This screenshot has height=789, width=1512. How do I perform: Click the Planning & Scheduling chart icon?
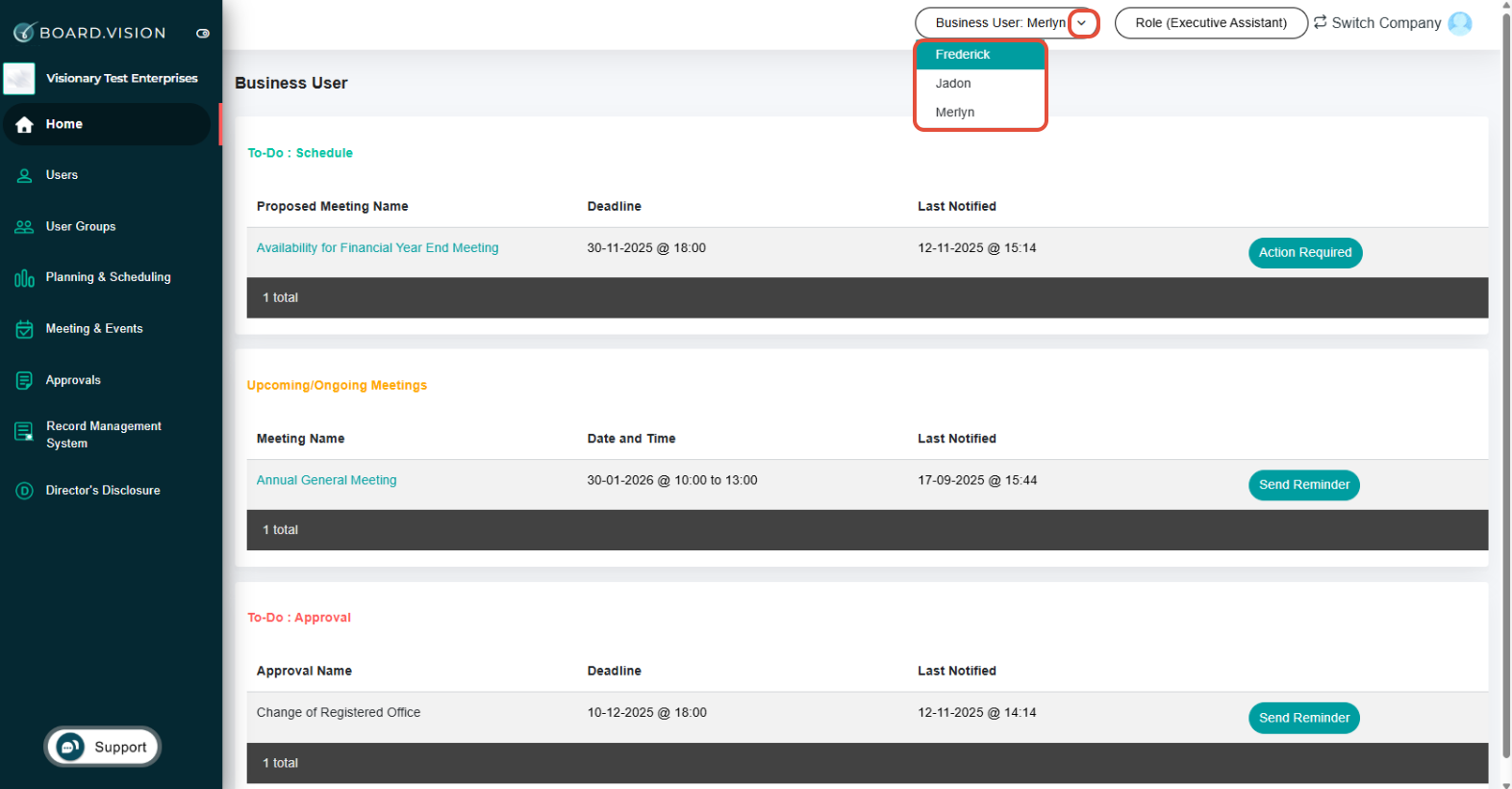(x=24, y=278)
